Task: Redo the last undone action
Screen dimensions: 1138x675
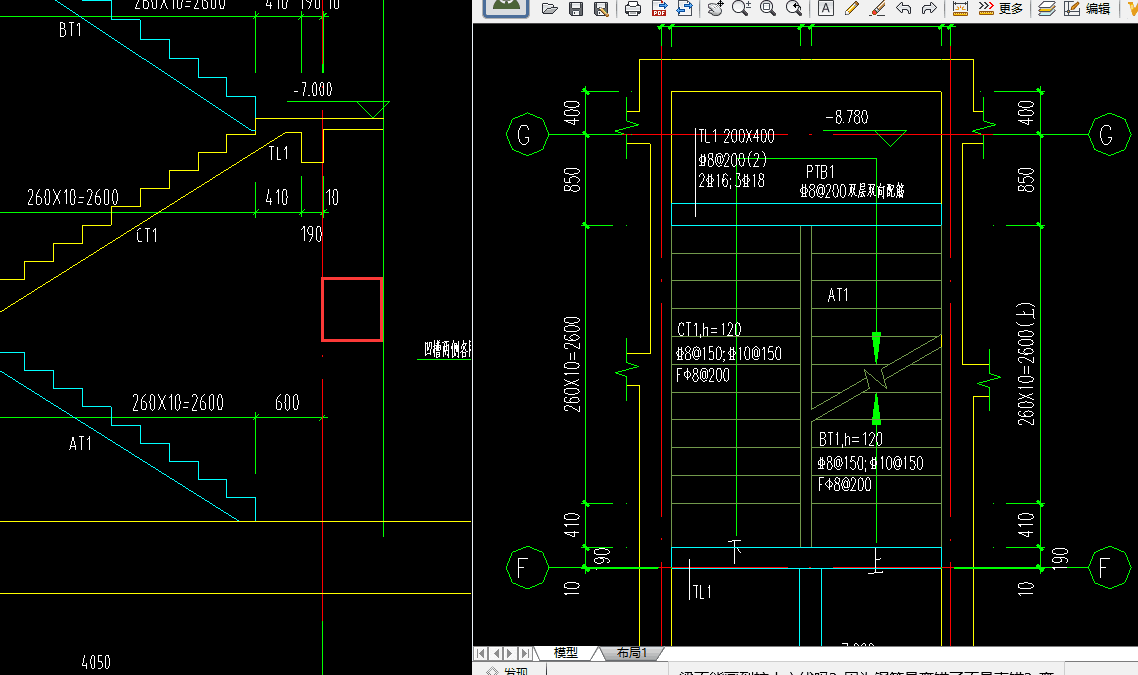Action: [x=929, y=9]
